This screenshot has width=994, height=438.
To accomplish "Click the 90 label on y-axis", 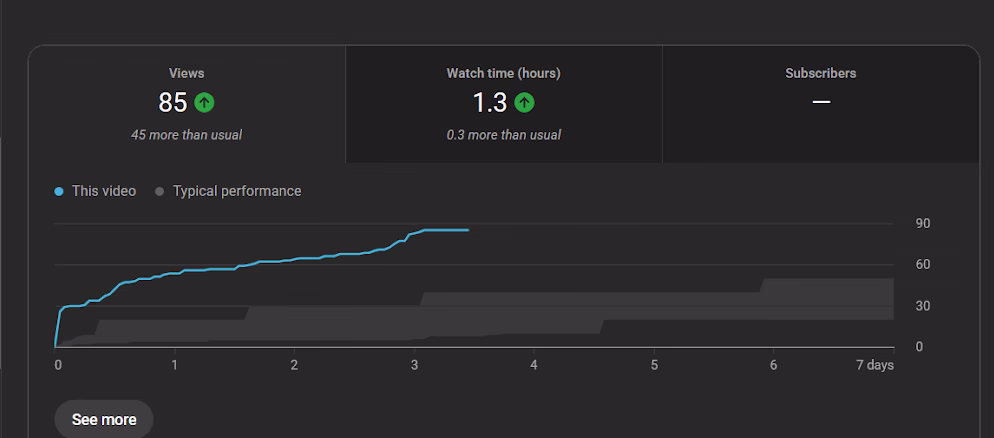I will [922, 223].
